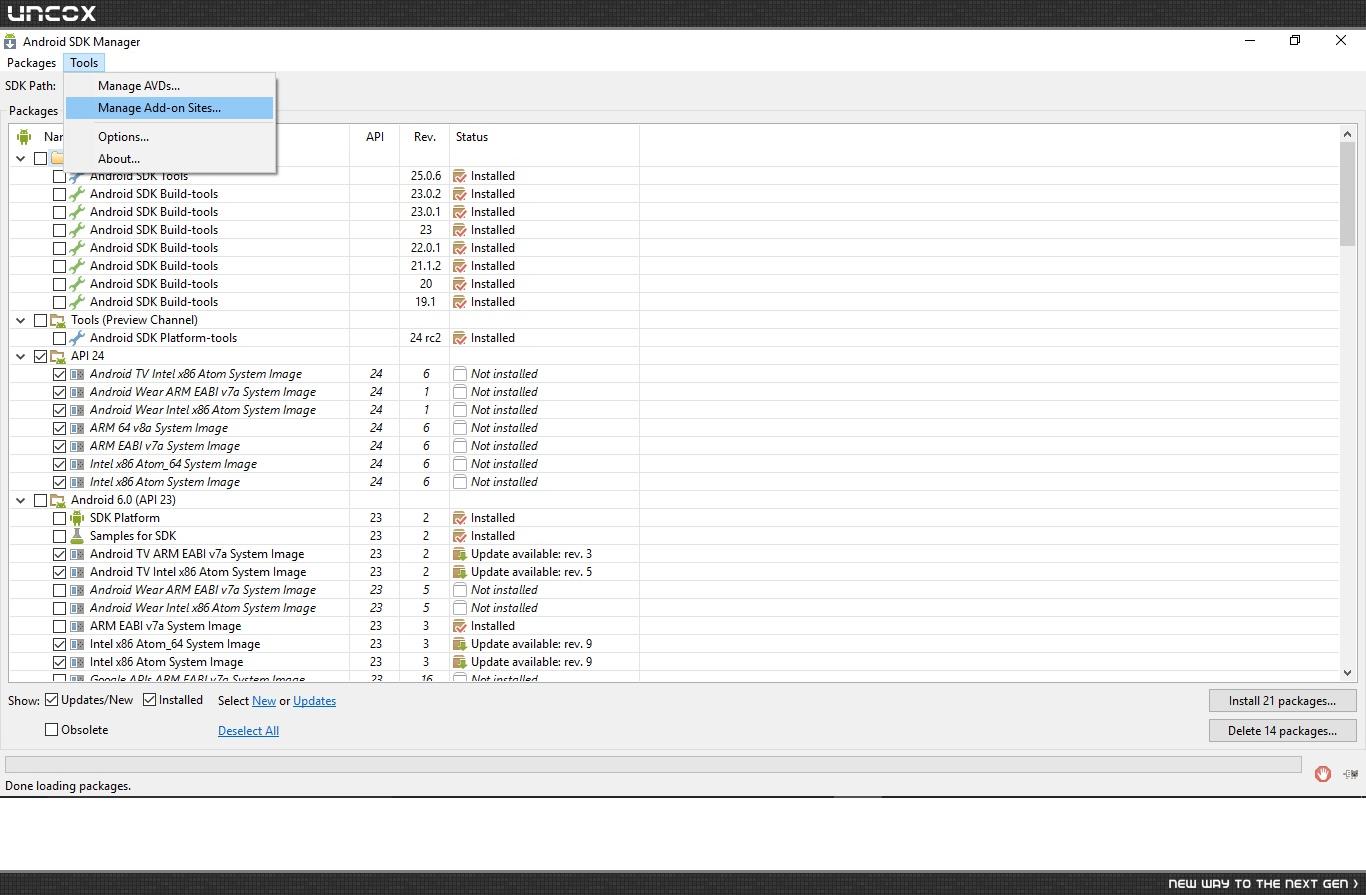Screen dimensions: 1366x895
Task: Enable the Obsolete checkbox
Action: point(52,730)
